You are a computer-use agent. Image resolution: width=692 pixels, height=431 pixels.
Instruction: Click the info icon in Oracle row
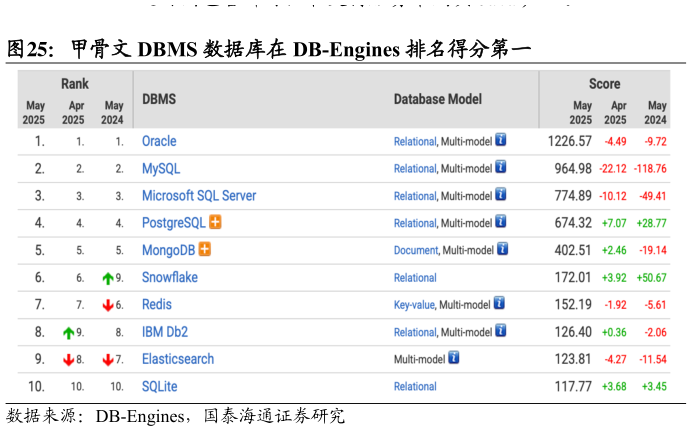tap(500, 140)
